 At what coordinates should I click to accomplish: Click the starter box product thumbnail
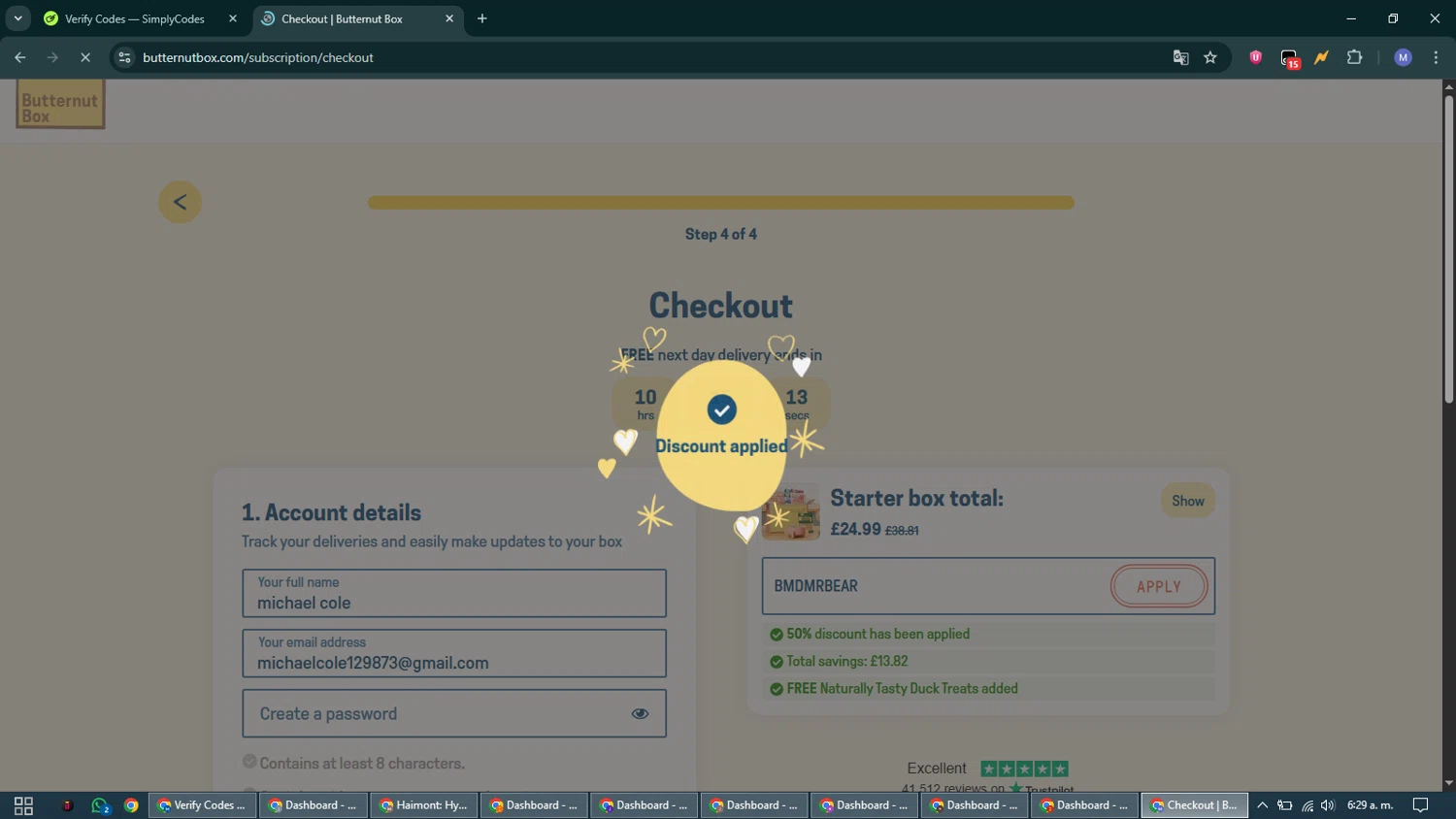tap(790, 512)
